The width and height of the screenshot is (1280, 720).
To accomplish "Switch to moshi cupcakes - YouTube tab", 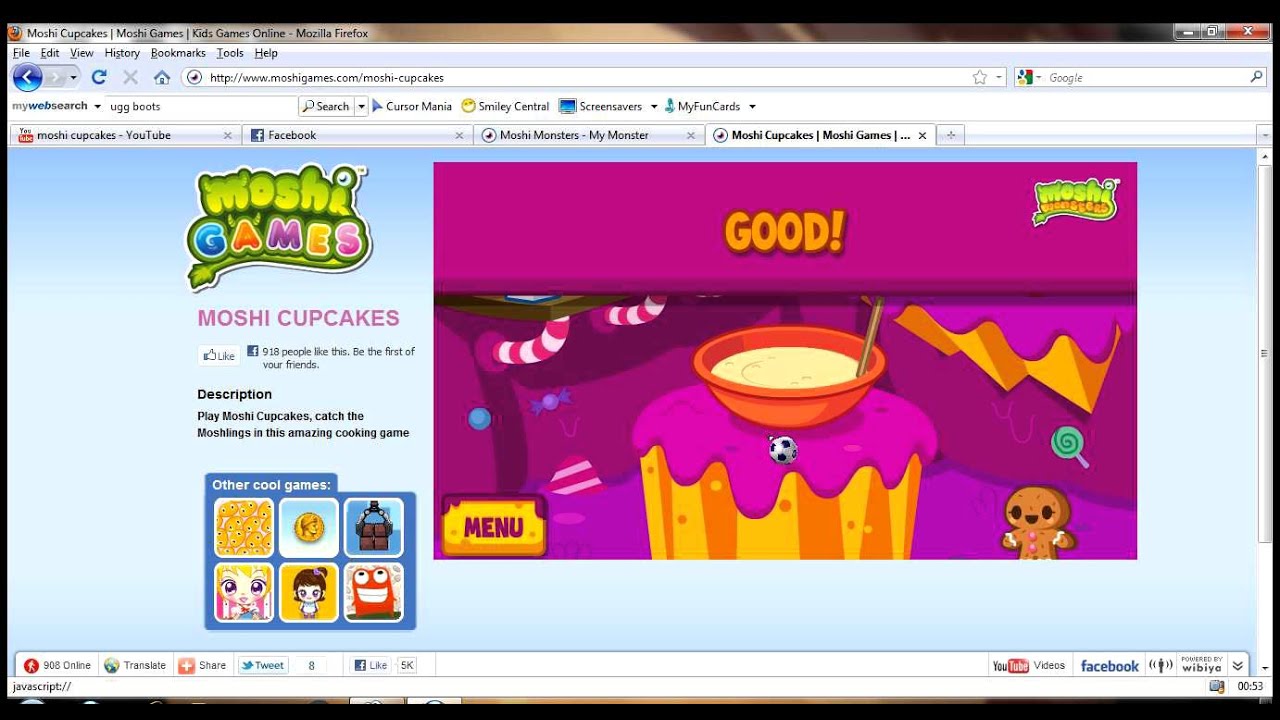I will pyautogui.click(x=125, y=135).
